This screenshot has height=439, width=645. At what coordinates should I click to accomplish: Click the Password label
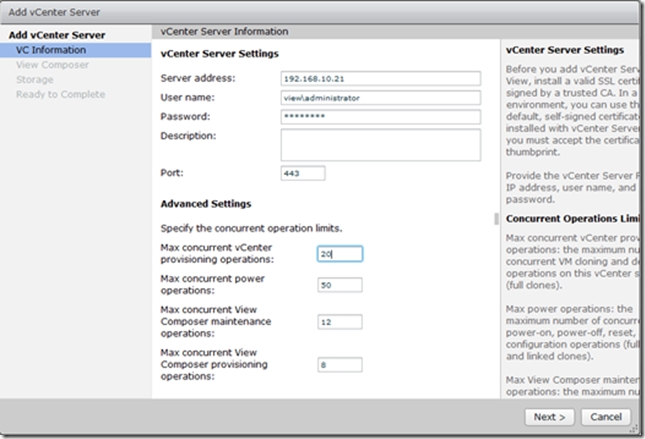pyautogui.click(x=185, y=117)
